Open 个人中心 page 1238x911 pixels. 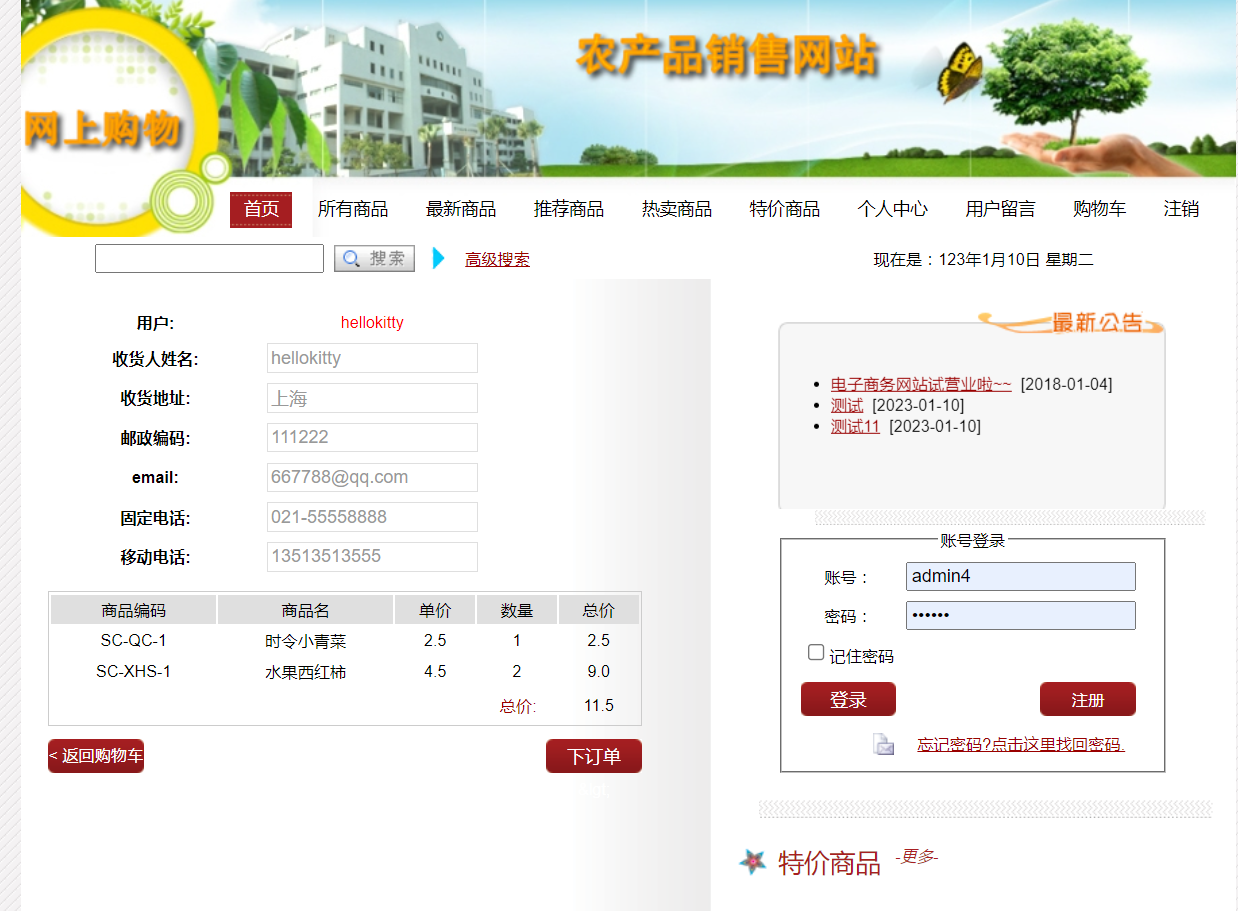tap(893, 209)
